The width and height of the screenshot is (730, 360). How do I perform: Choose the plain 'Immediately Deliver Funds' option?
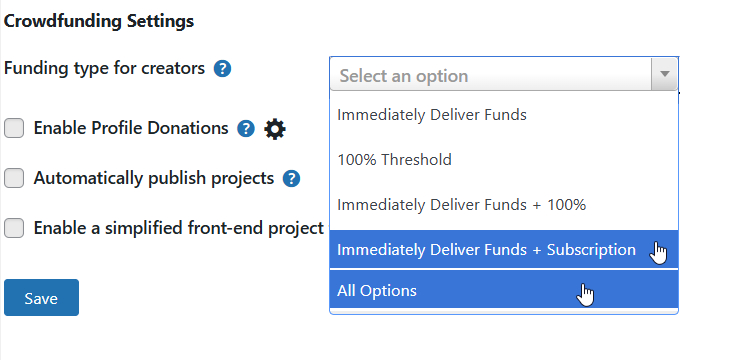click(504, 115)
